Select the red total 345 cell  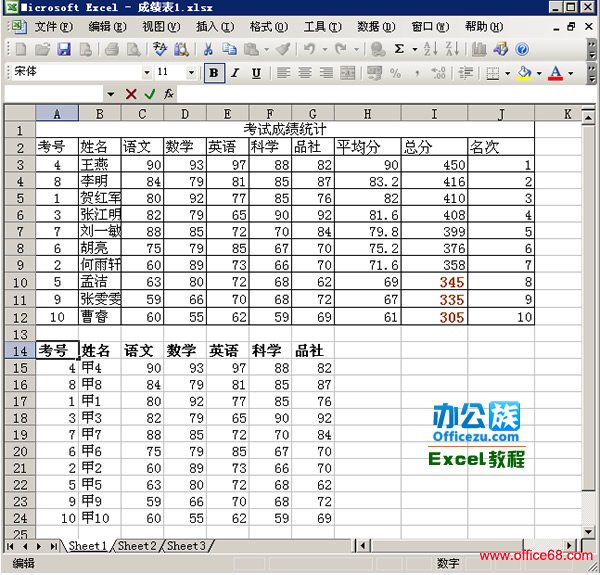click(434, 282)
